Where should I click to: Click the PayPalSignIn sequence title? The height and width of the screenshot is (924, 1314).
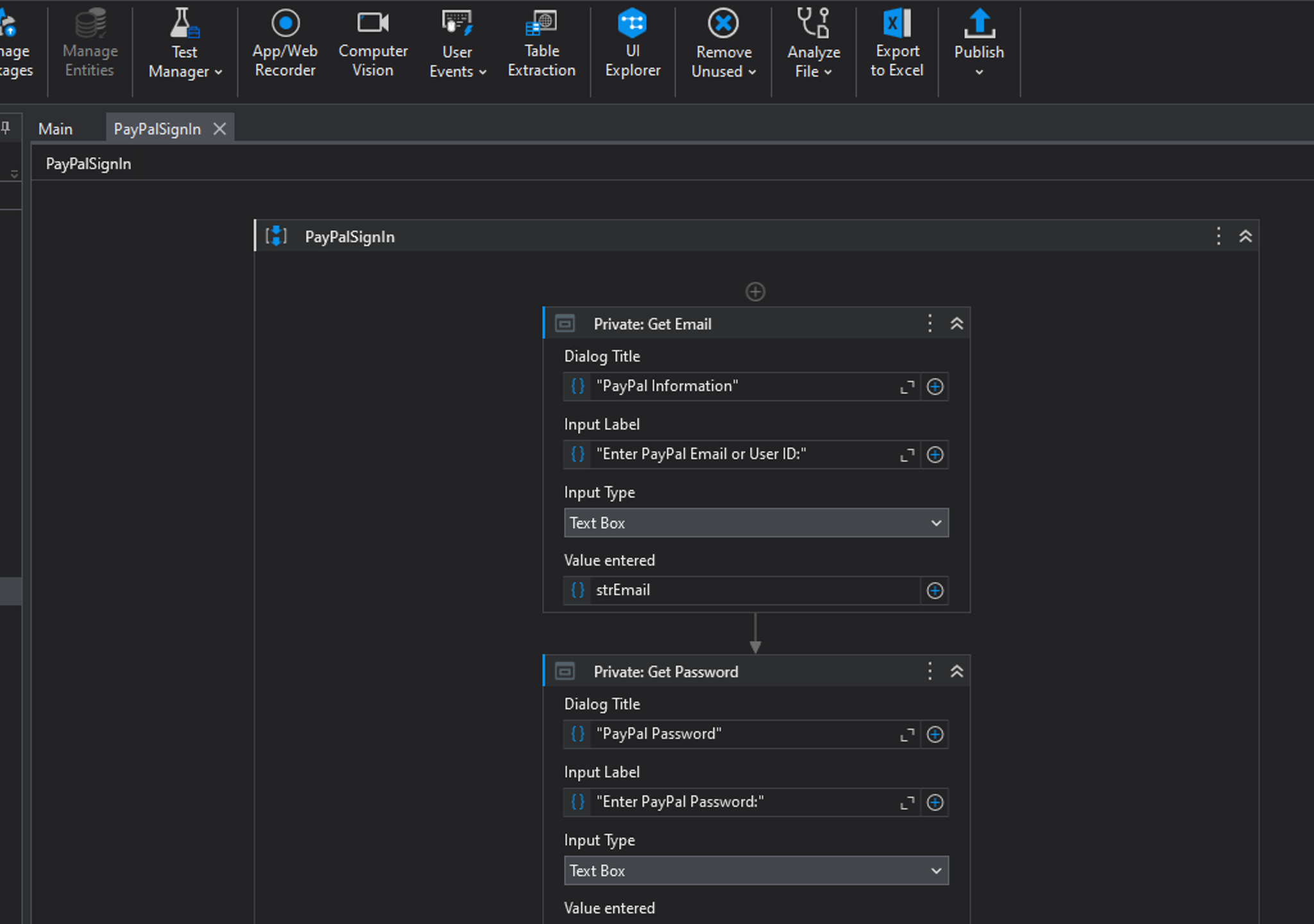click(x=350, y=237)
